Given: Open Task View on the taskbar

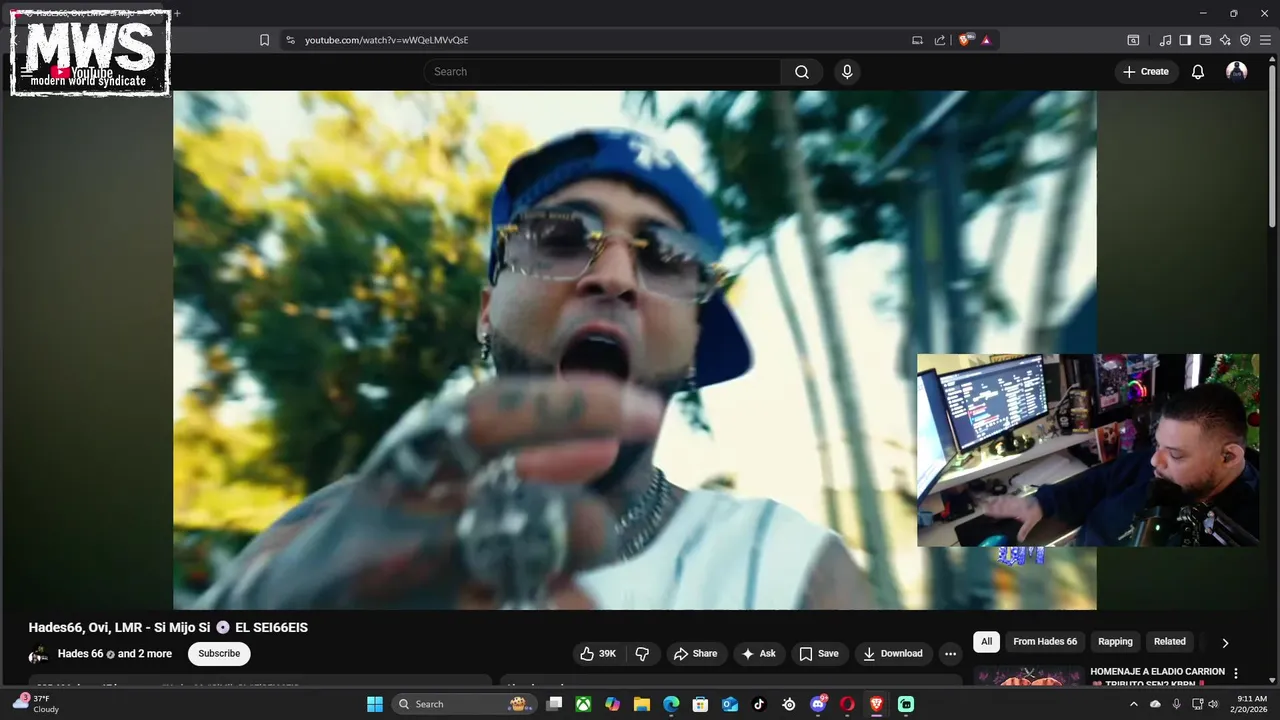Looking at the screenshot, I should coord(554,704).
